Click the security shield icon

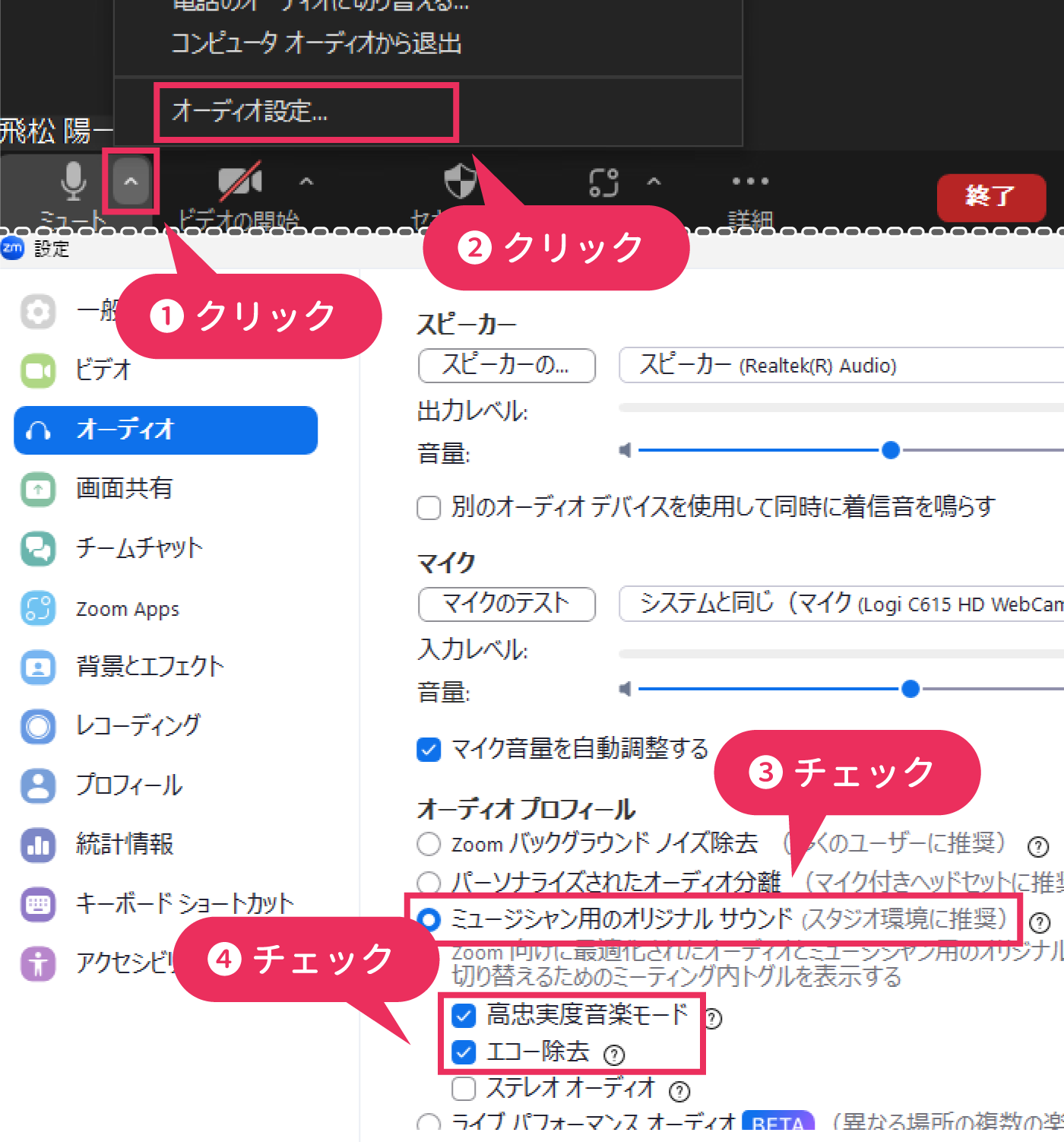(460, 182)
